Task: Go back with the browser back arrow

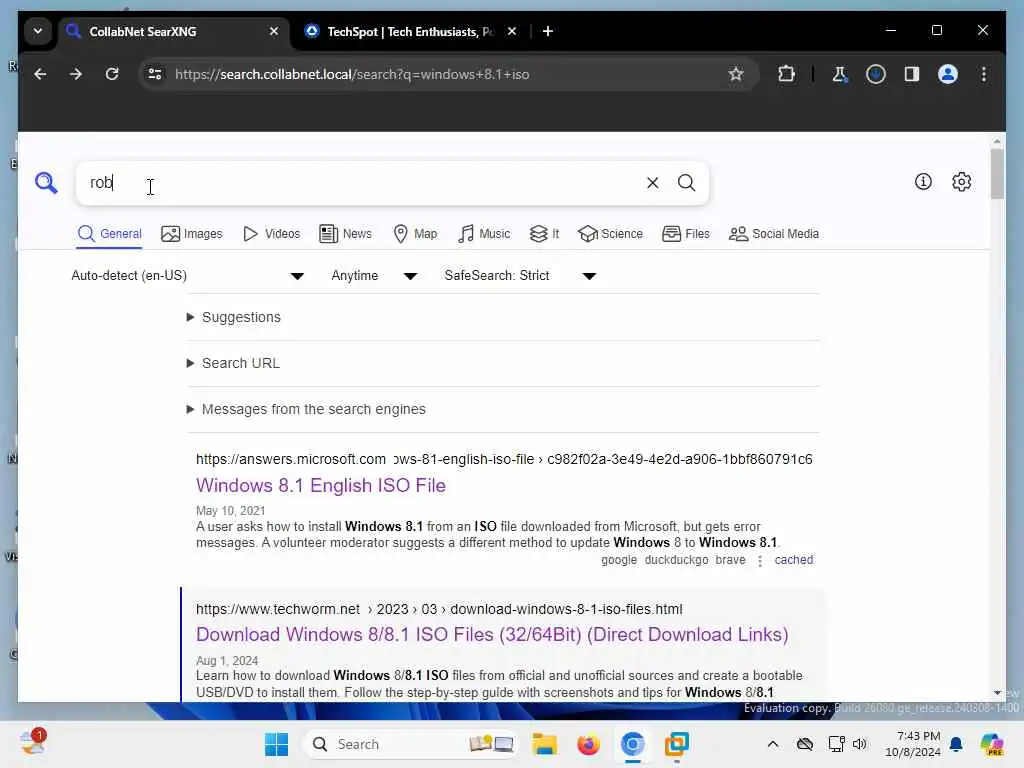Action: 40,74
